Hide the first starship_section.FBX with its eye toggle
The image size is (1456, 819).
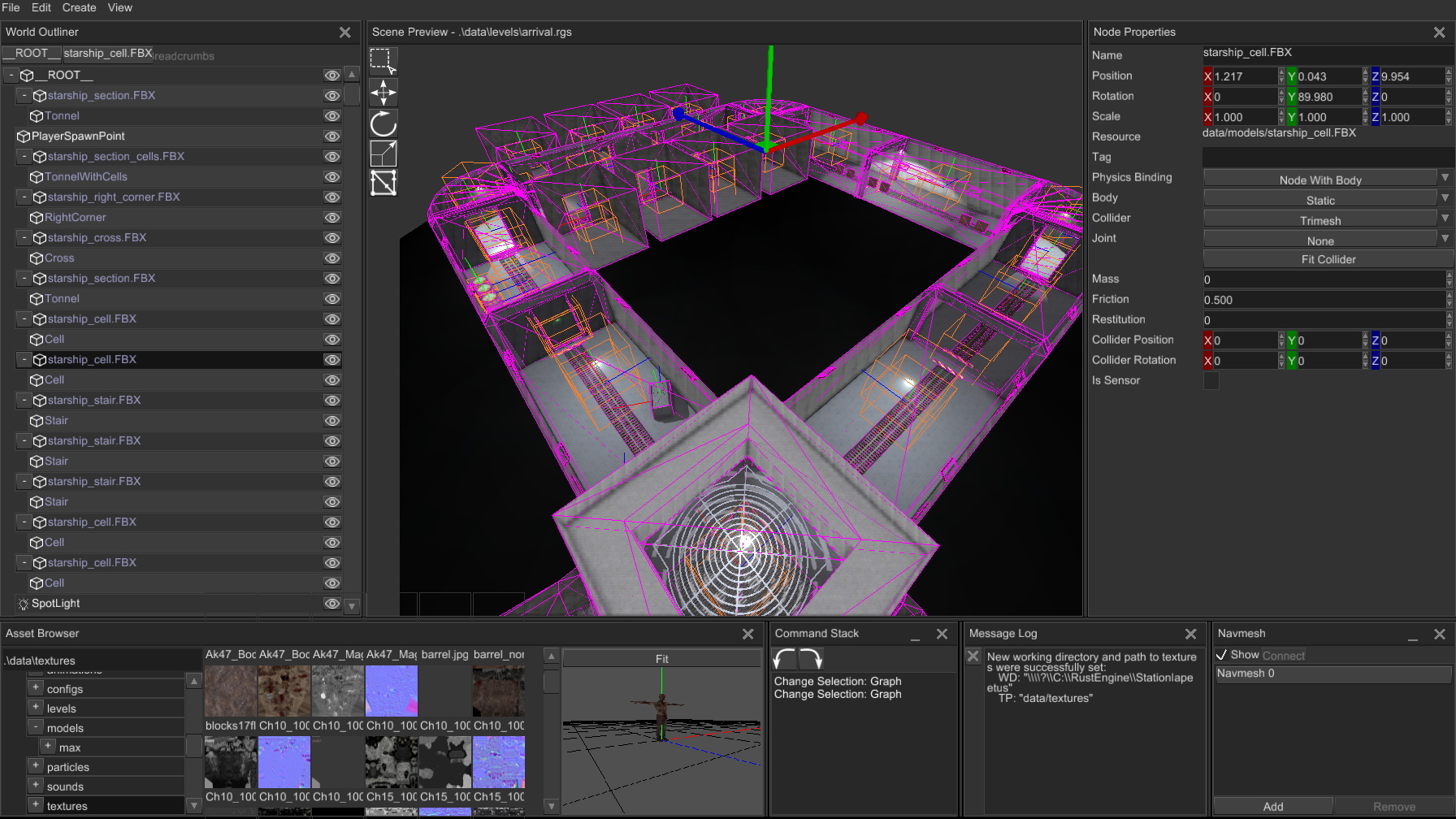[x=332, y=95]
